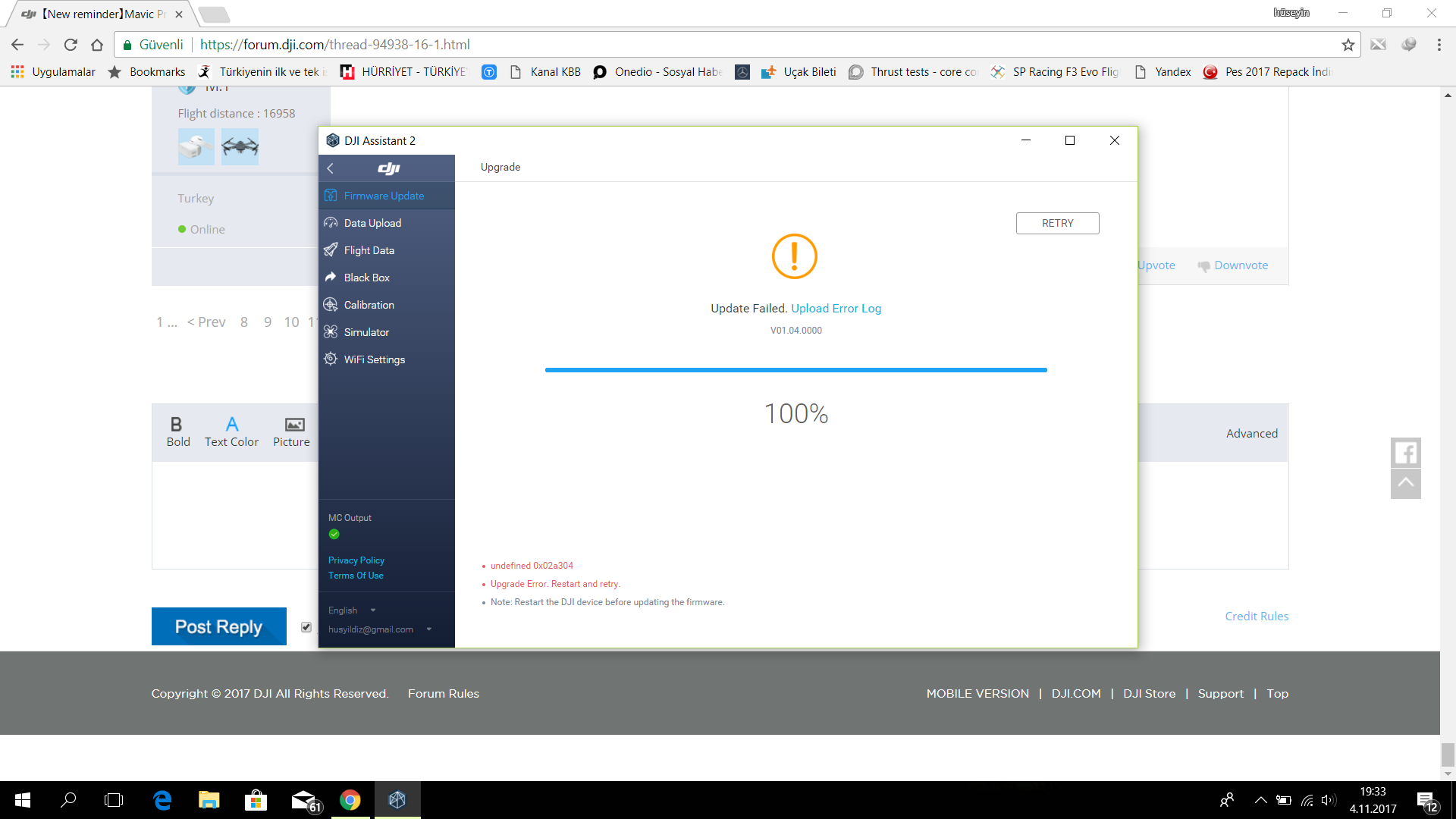Screen dimensions: 1456x819
Task: Click the scroll-to-top arrow icon
Action: tap(1405, 484)
